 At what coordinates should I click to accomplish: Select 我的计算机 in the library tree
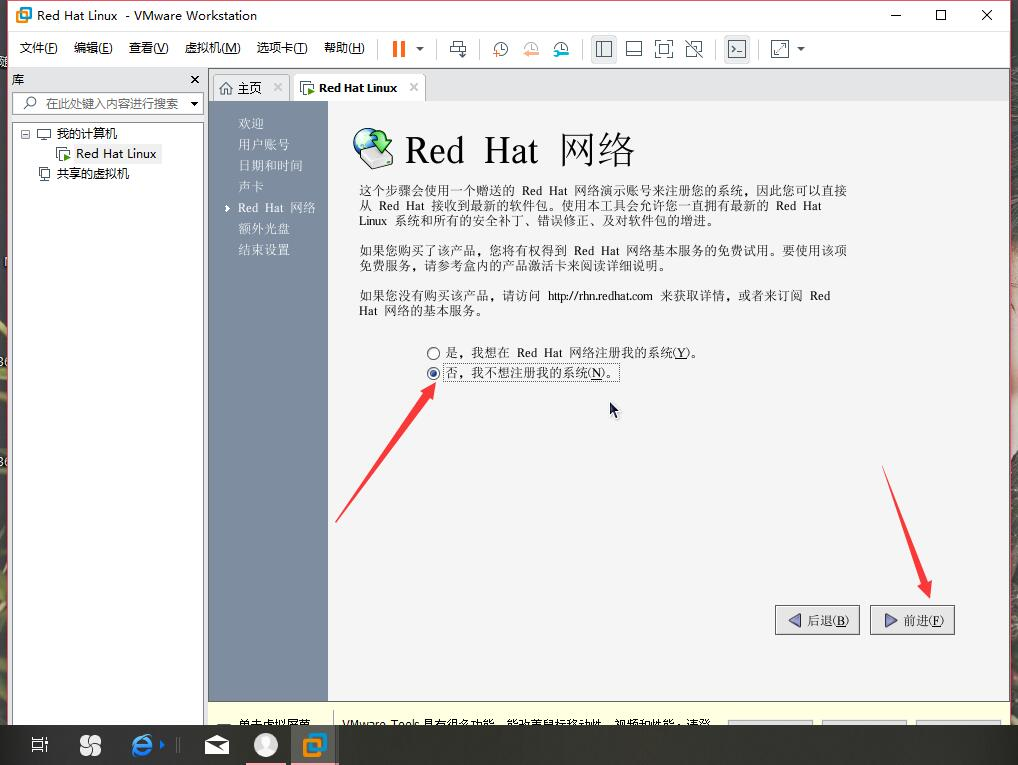[86, 134]
